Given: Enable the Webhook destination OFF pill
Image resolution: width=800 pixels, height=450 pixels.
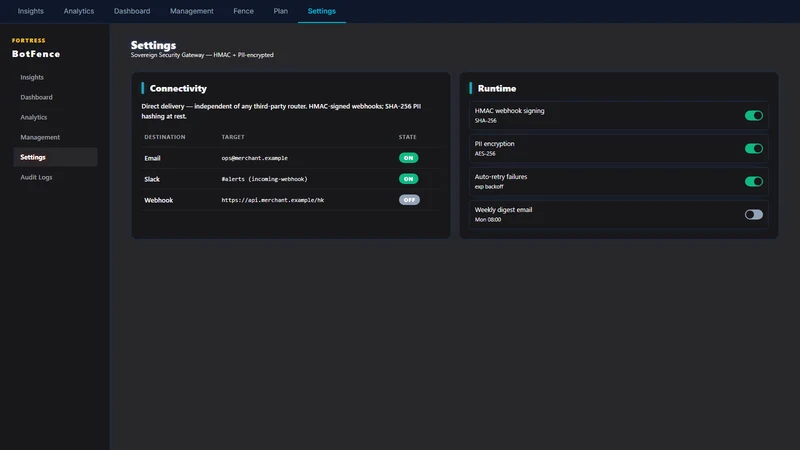Looking at the screenshot, I should coord(409,199).
